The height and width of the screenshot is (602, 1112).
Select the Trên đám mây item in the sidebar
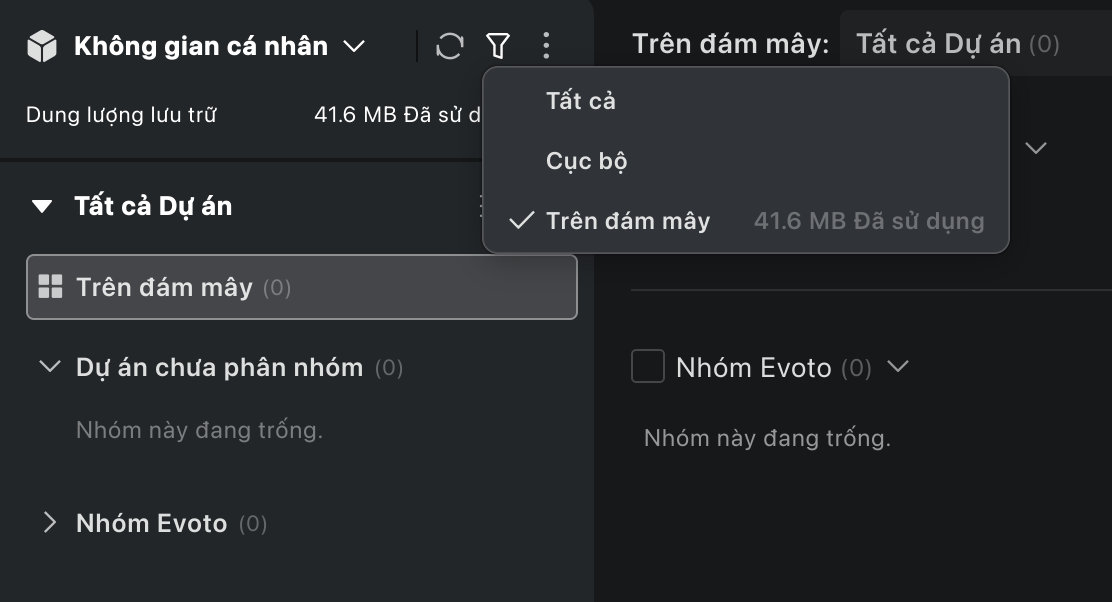(164, 288)
